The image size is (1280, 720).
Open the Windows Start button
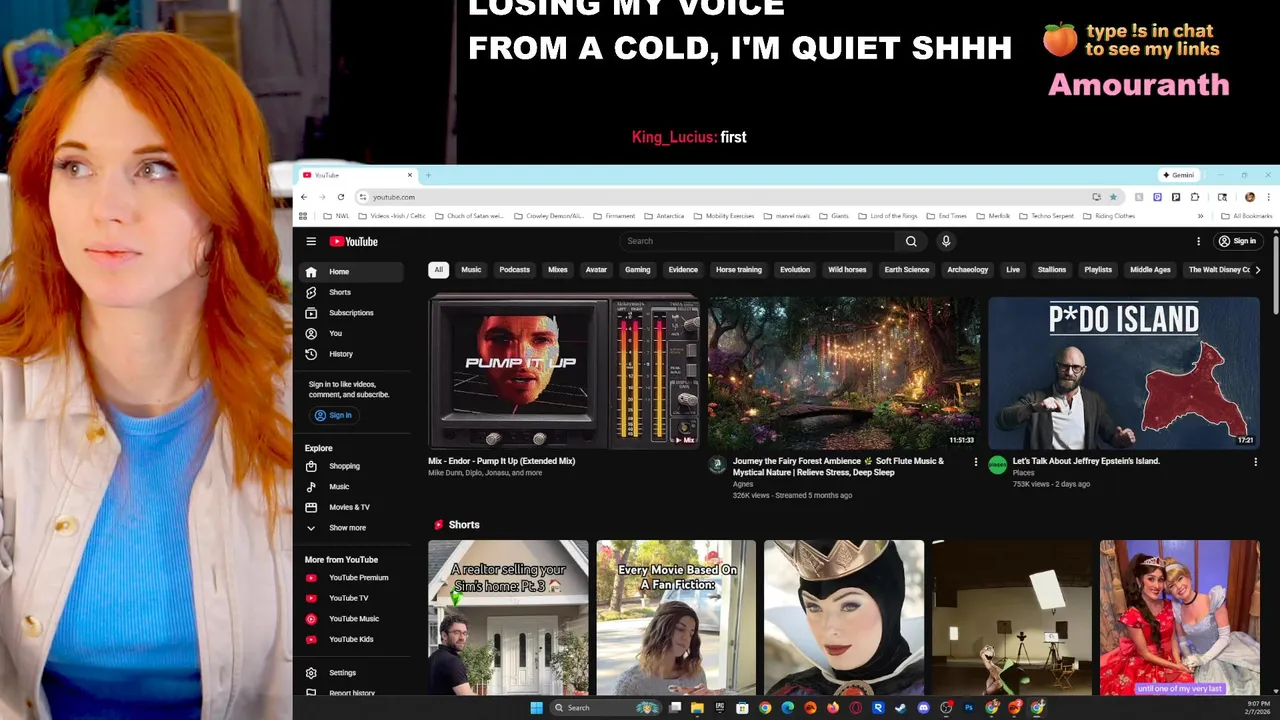click(x=536, y=708)
